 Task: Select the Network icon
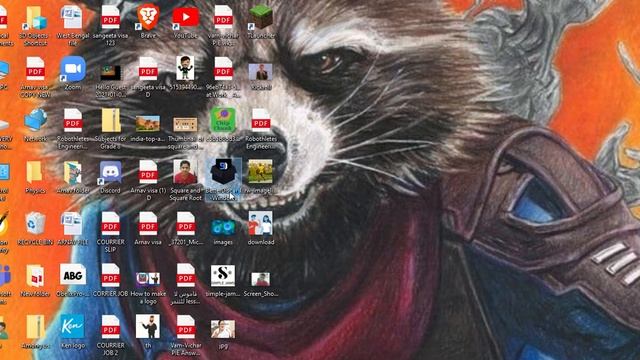click(x=35, y=121)
